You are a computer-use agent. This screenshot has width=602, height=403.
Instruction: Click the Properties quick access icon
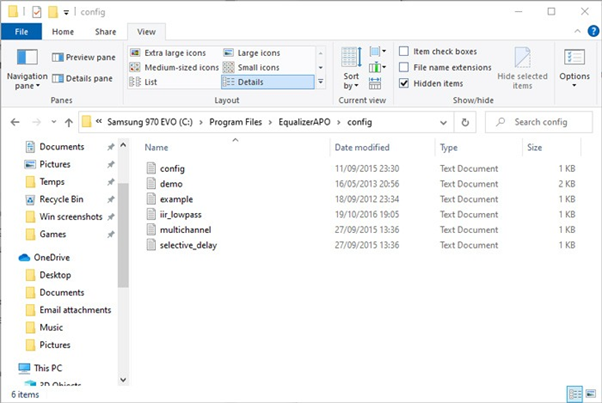click(x=36, y=12)
